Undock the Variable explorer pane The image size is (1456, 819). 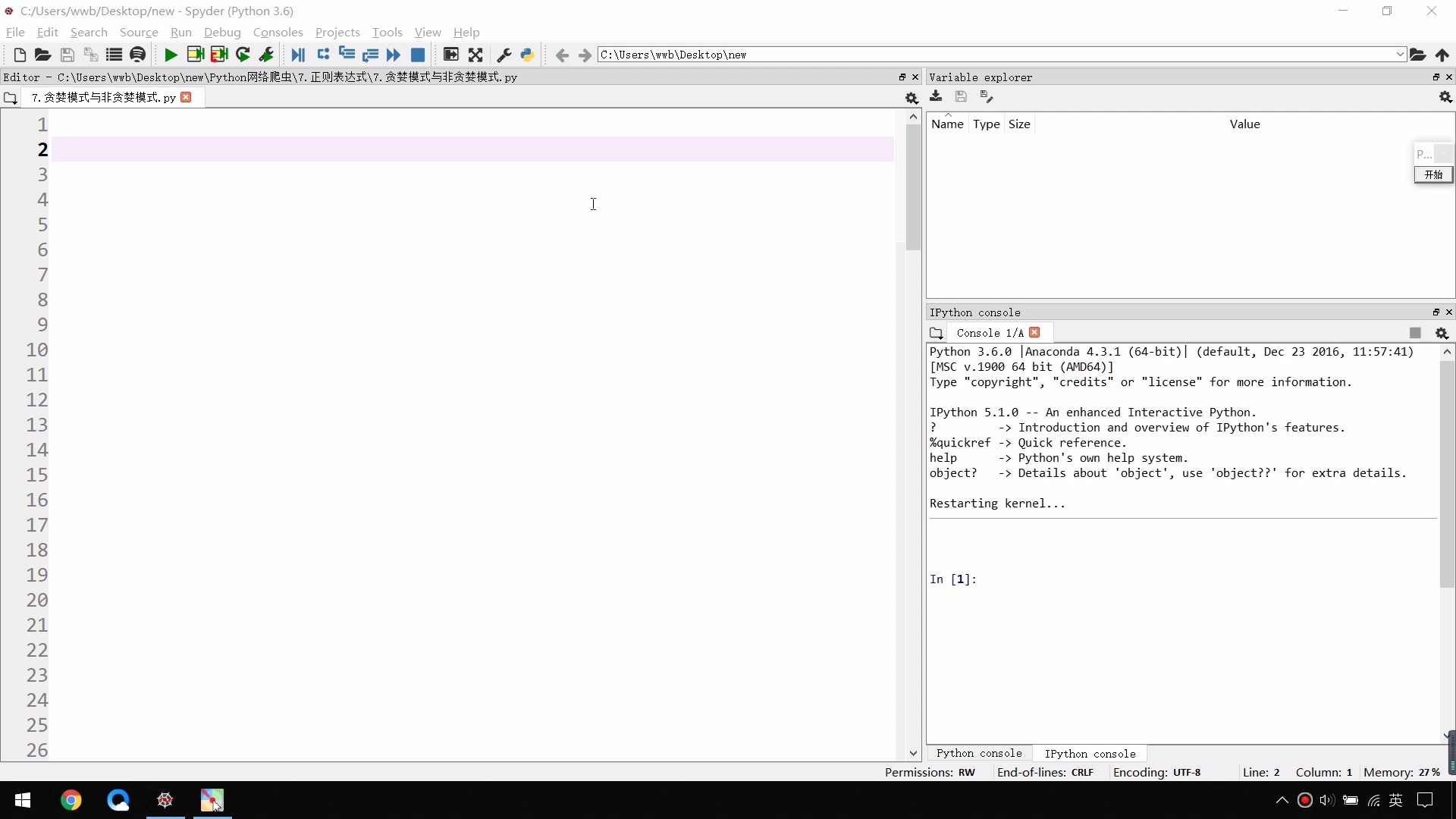click(1436, 77)
